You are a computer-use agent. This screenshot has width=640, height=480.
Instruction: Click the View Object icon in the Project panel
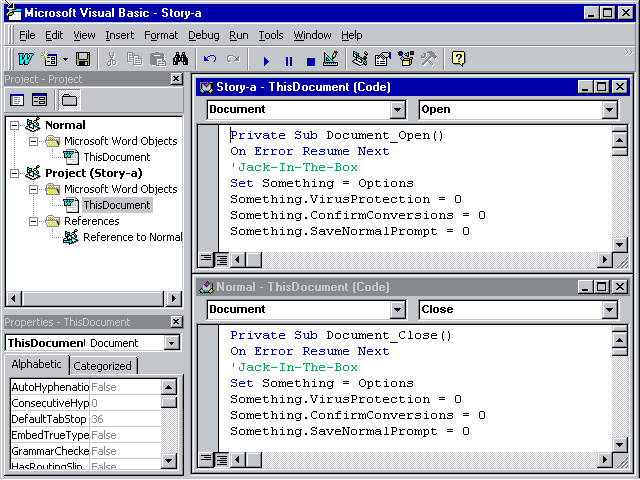[x=40, y=100]
